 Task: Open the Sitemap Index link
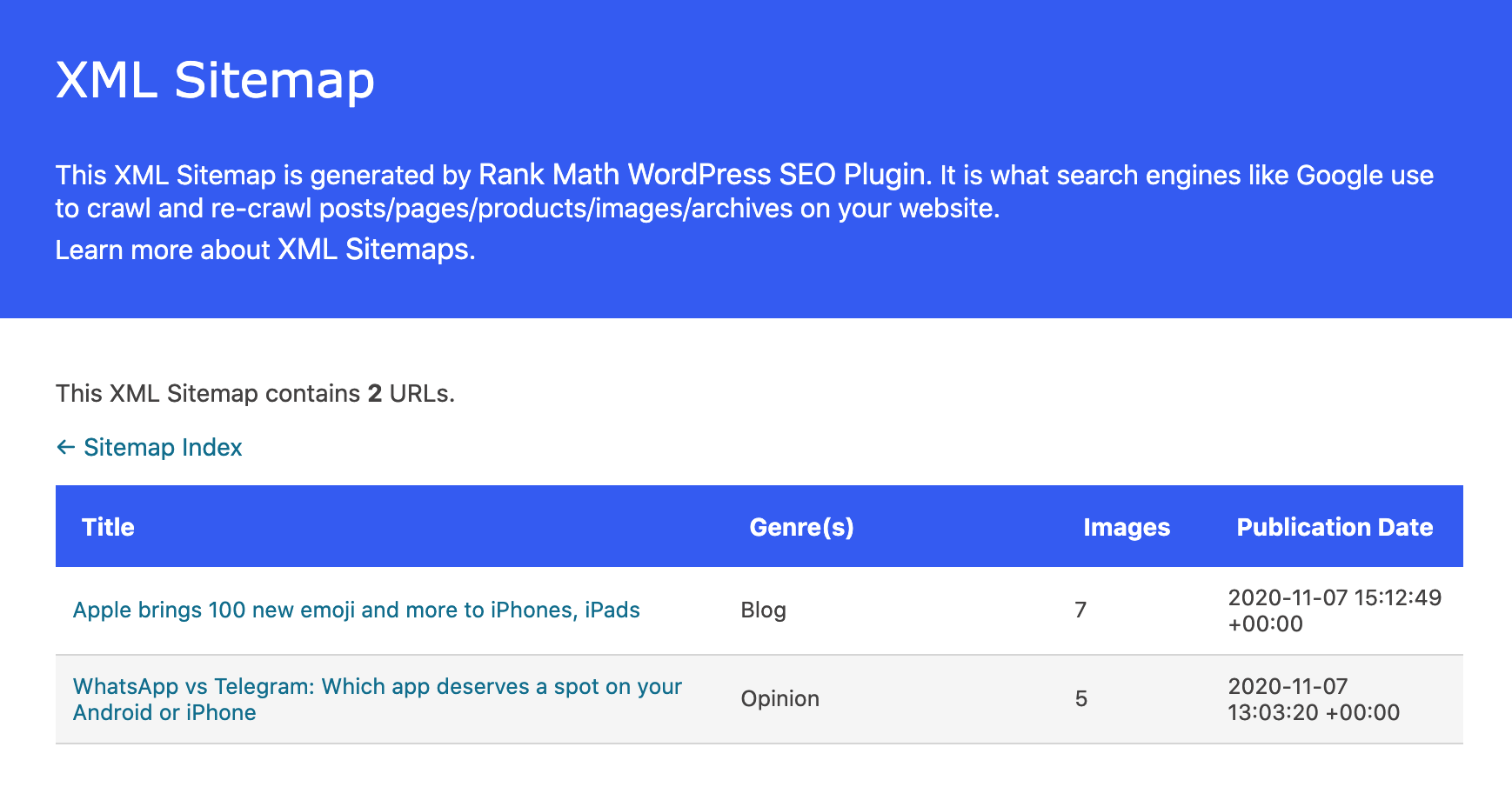(x=162, y=448)
